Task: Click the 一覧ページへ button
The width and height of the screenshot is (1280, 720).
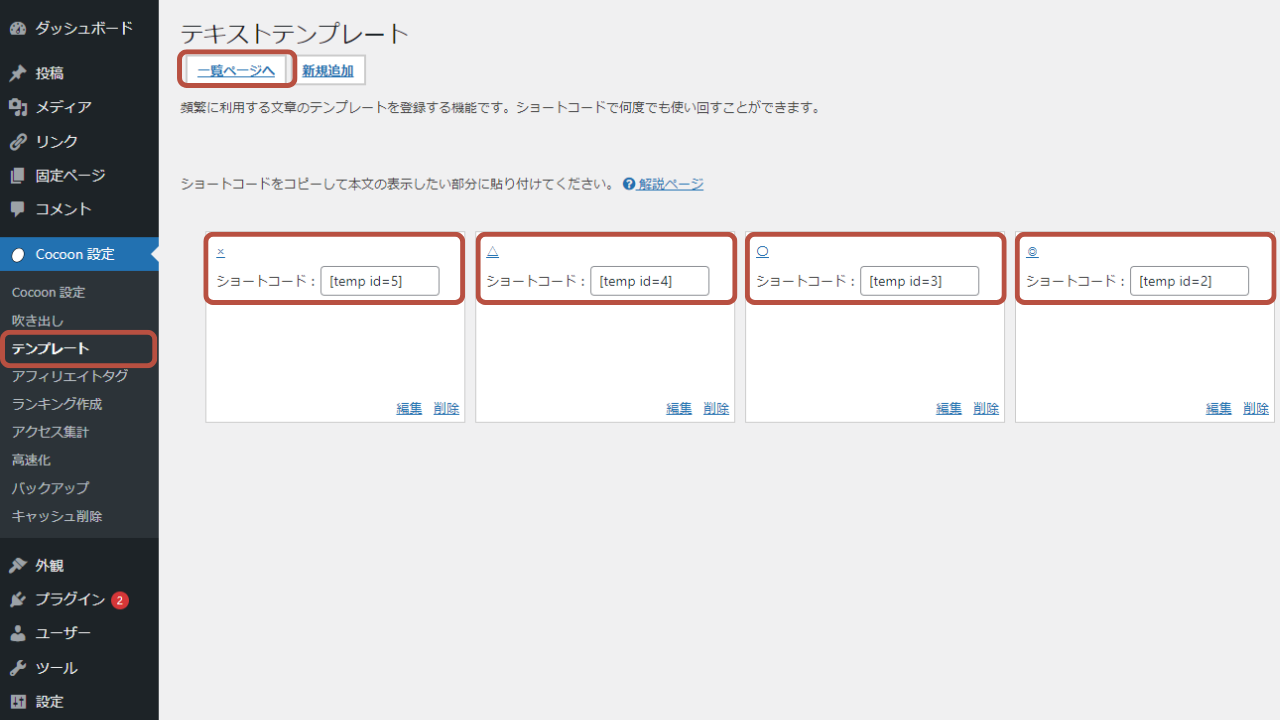Action: [236, 70]
